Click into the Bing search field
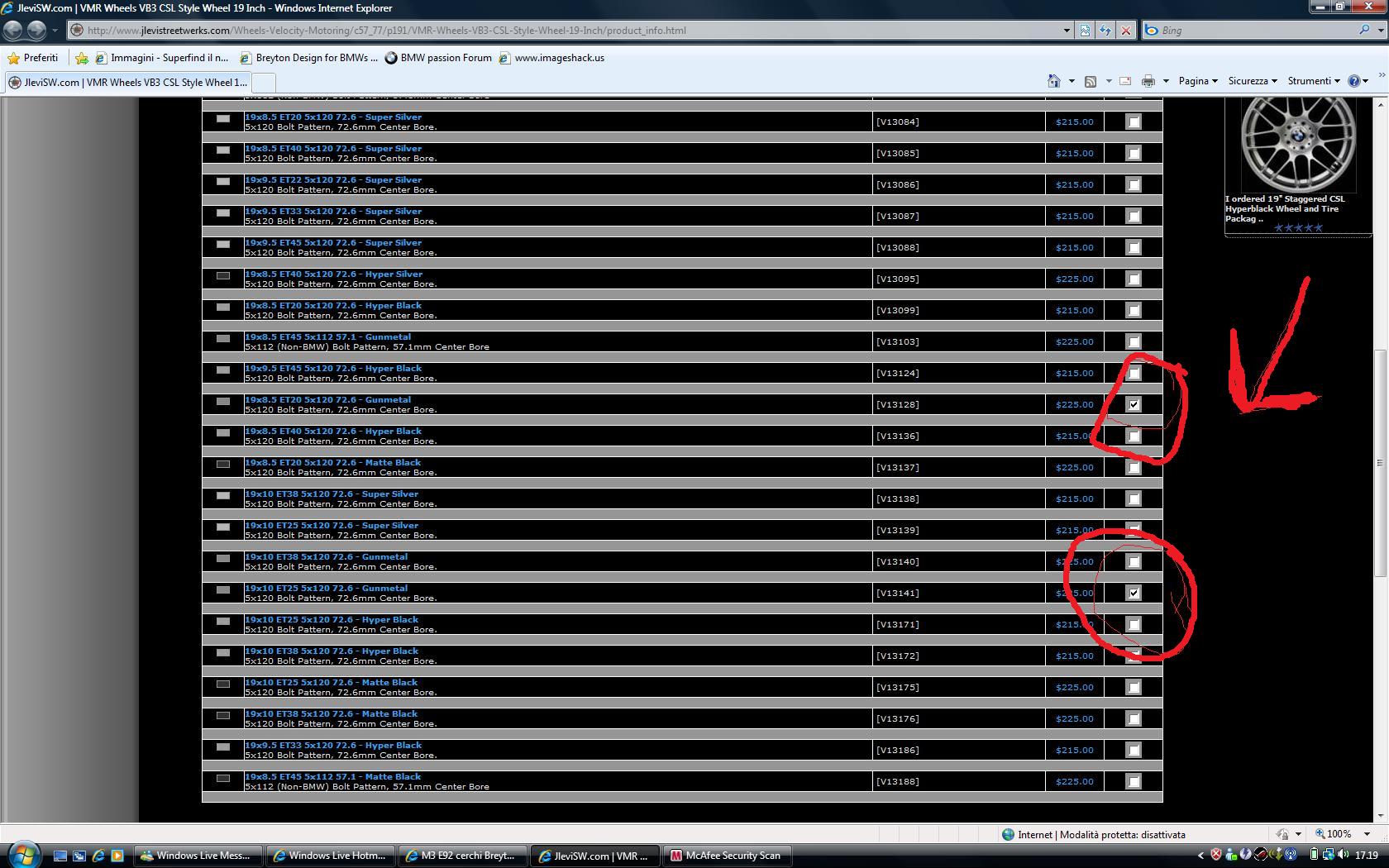 coord(1257,30)
